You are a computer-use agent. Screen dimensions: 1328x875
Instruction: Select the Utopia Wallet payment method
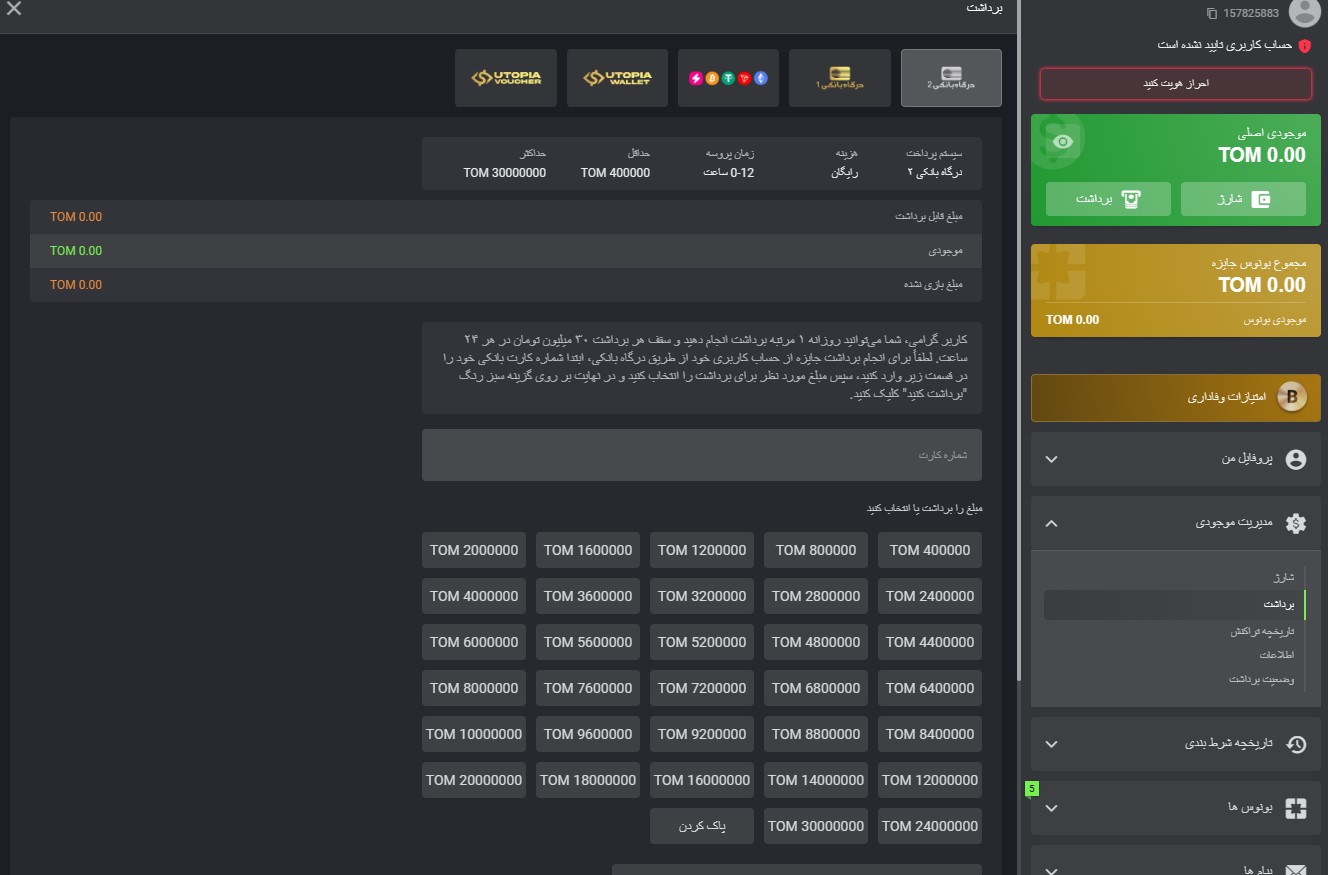(x=617, y=78)
